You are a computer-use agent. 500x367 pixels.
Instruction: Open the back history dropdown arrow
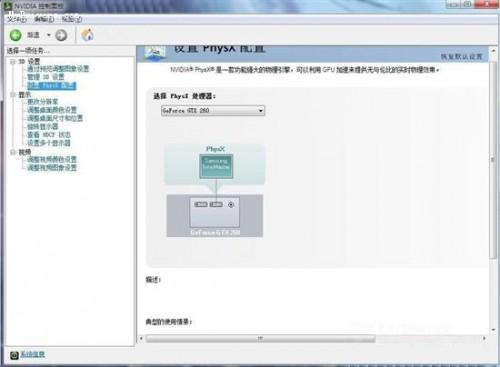(49, 35)
